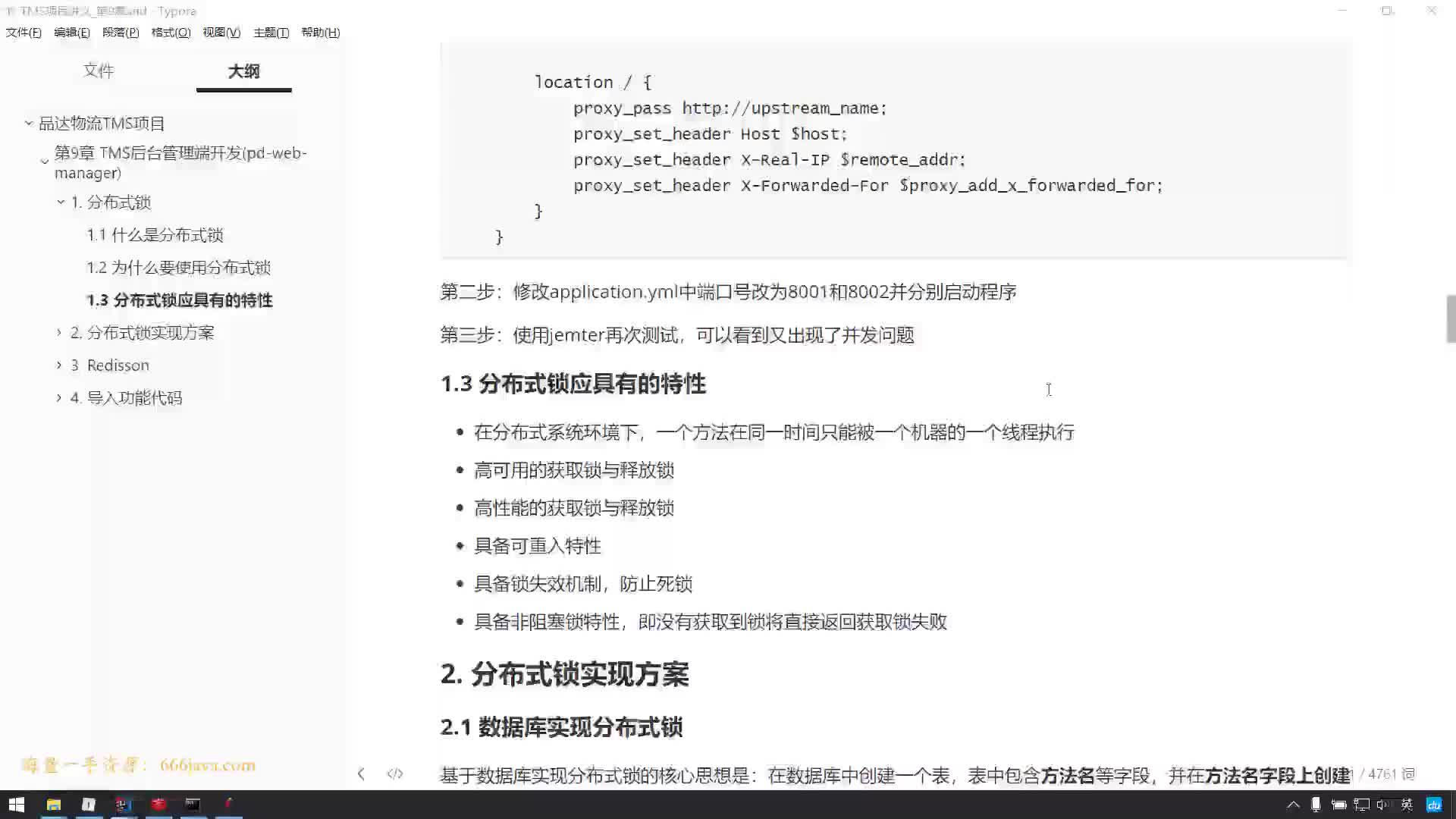Go to 品达物流TMS项目 outline title
Screen dimensions: 1456x819
(x=102, y=124)
